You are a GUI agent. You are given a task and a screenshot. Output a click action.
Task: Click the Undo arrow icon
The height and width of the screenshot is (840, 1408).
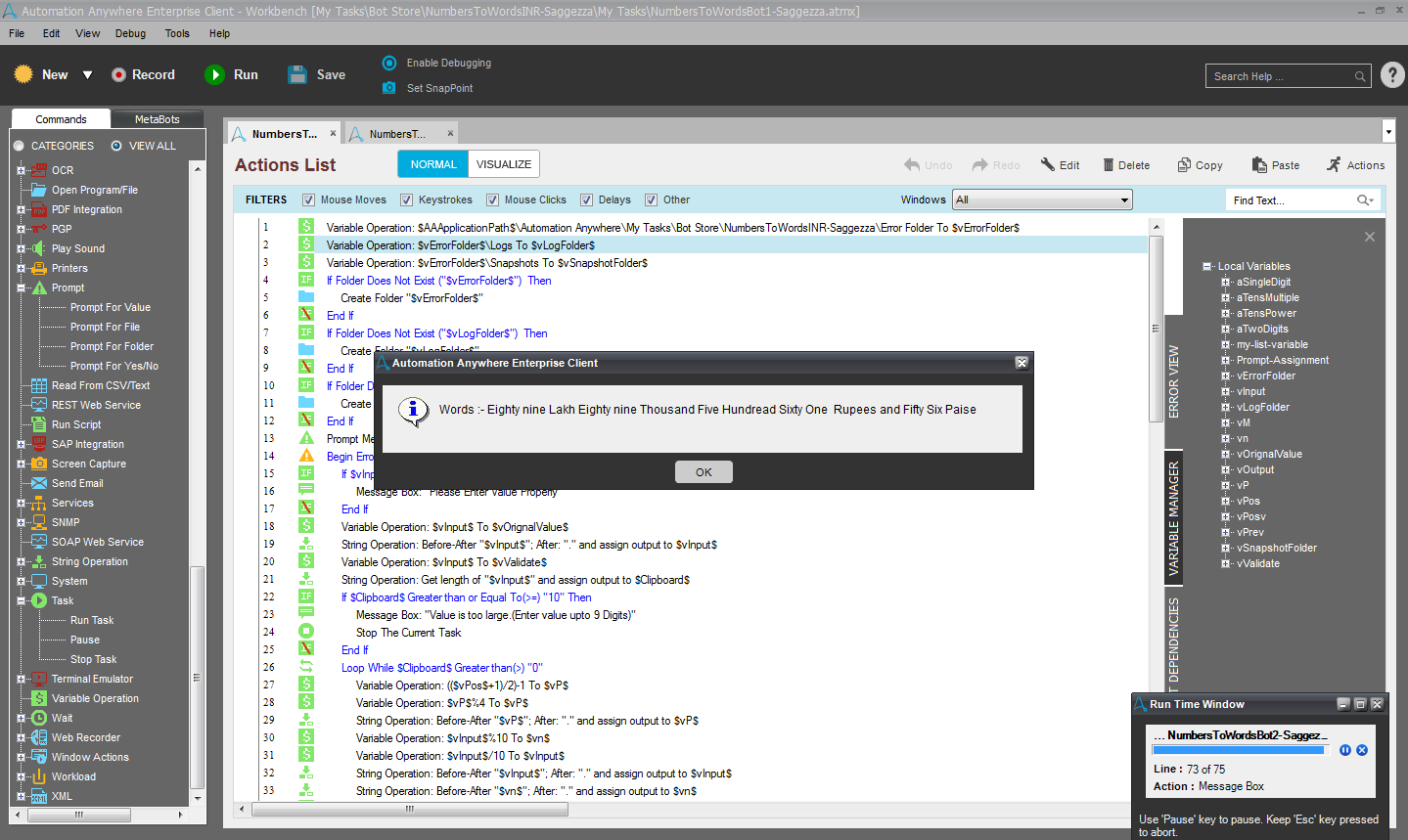coord(912,165)
